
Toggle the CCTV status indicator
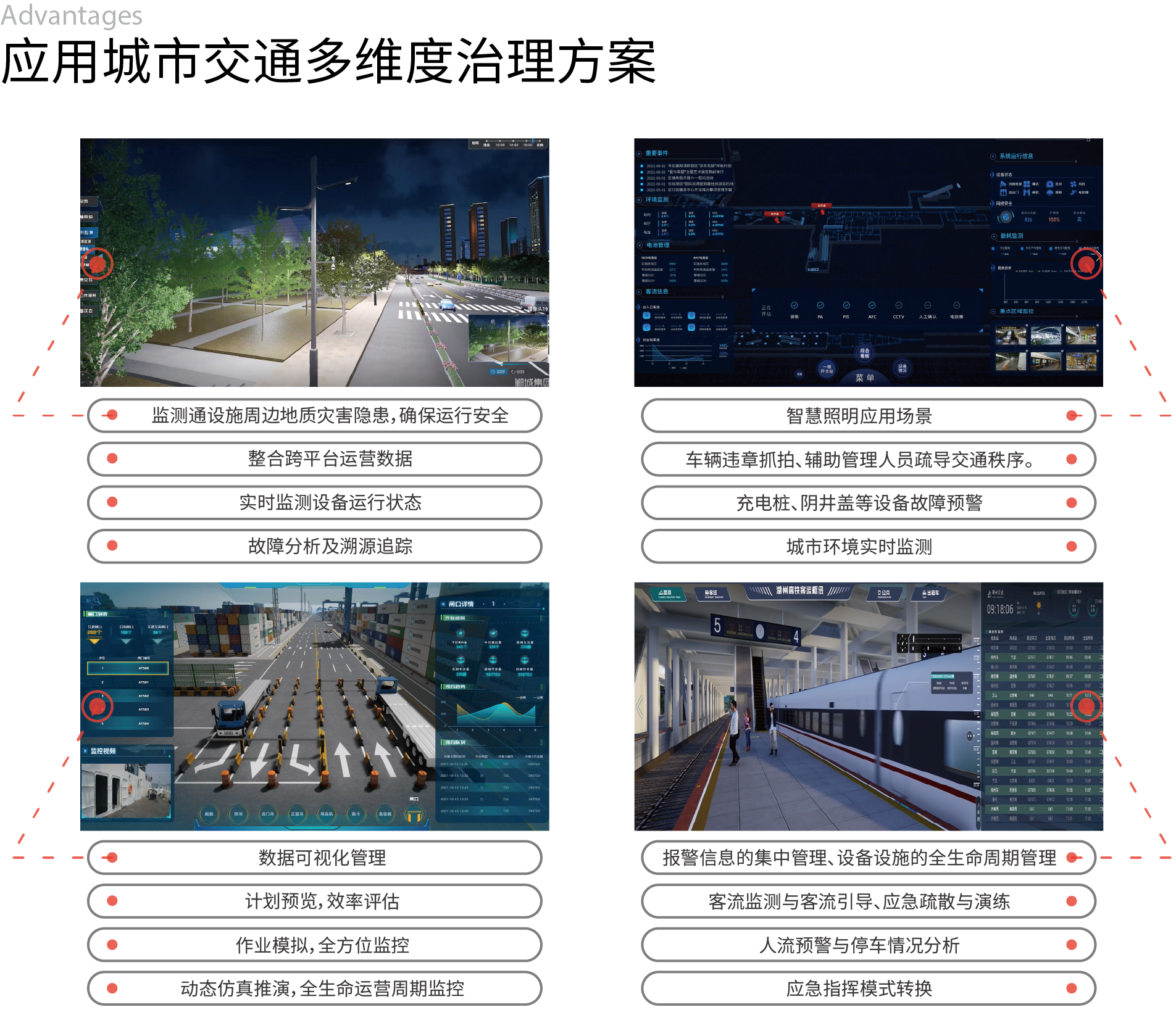tap(898, 306)
